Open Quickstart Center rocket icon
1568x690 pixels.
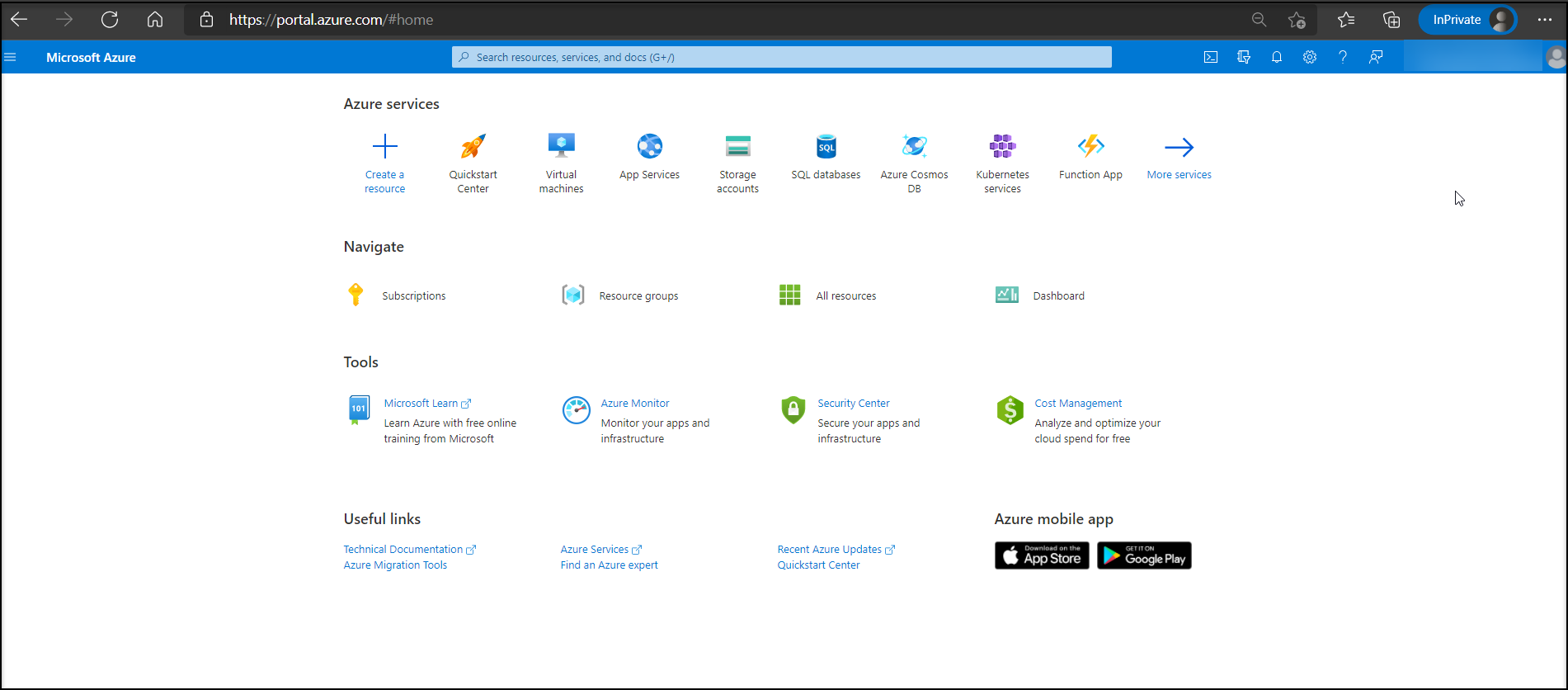473,147
